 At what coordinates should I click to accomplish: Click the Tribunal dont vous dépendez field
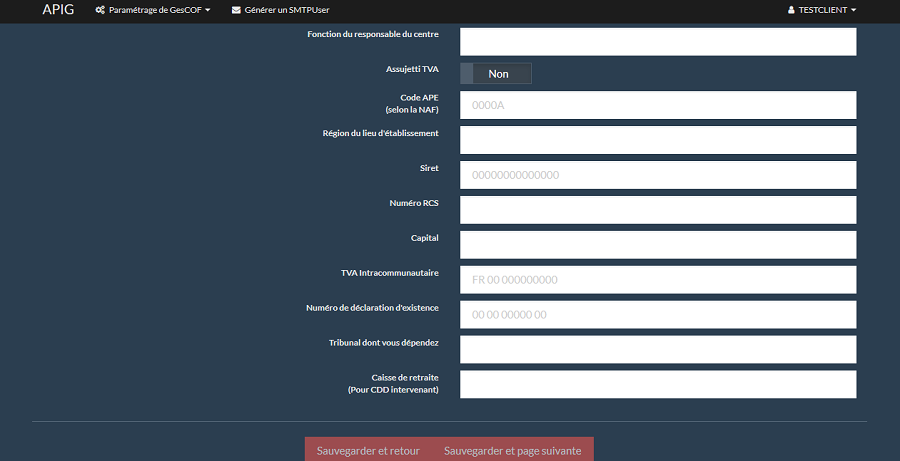(657, 350)
